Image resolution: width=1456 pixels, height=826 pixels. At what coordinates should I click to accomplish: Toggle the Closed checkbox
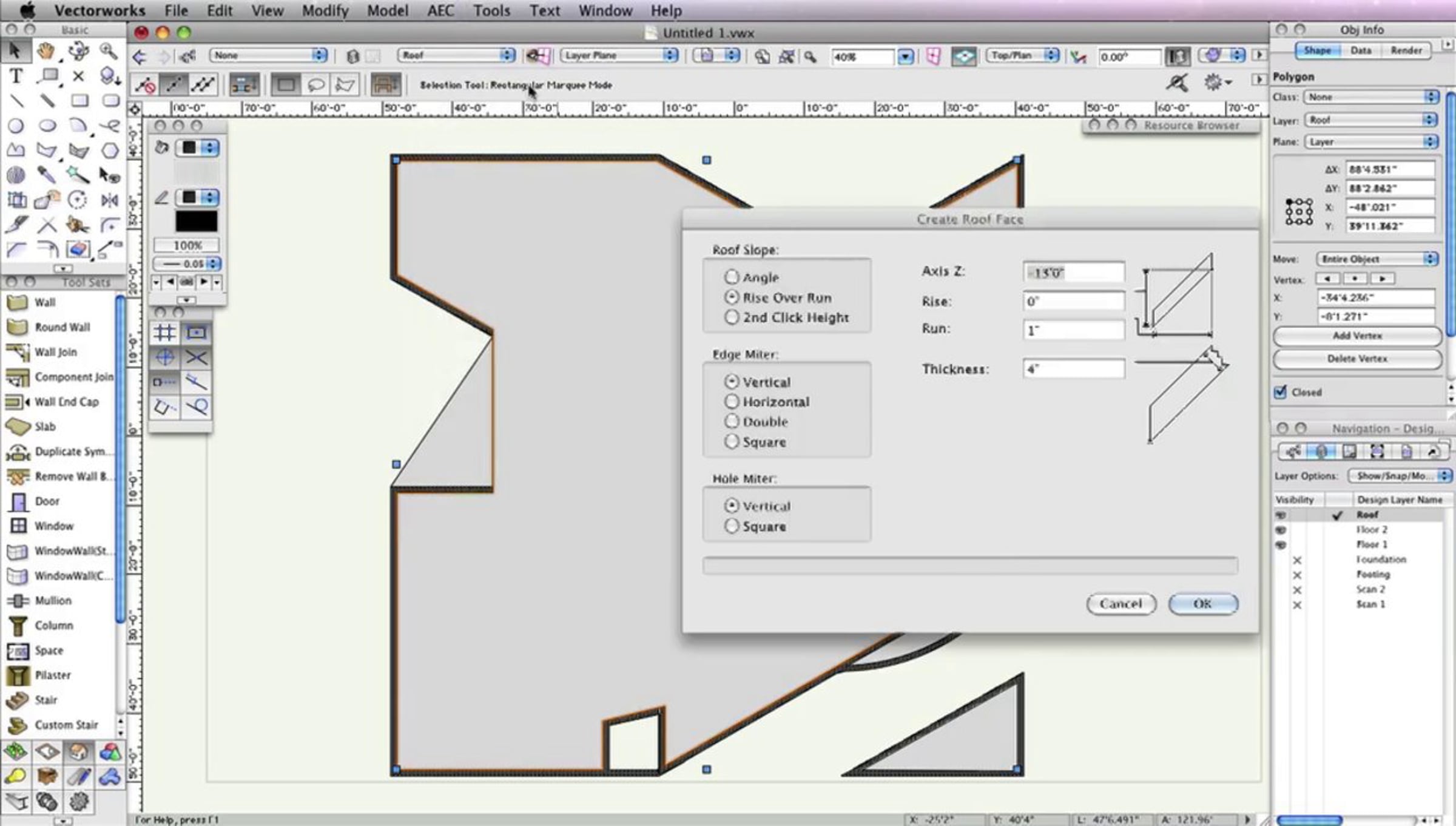(x=1280, y=392)
